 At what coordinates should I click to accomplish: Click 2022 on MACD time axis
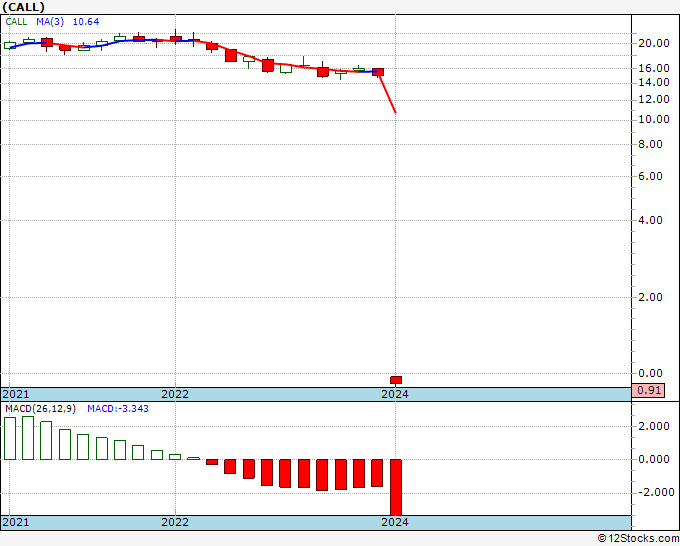click(175, 522)
